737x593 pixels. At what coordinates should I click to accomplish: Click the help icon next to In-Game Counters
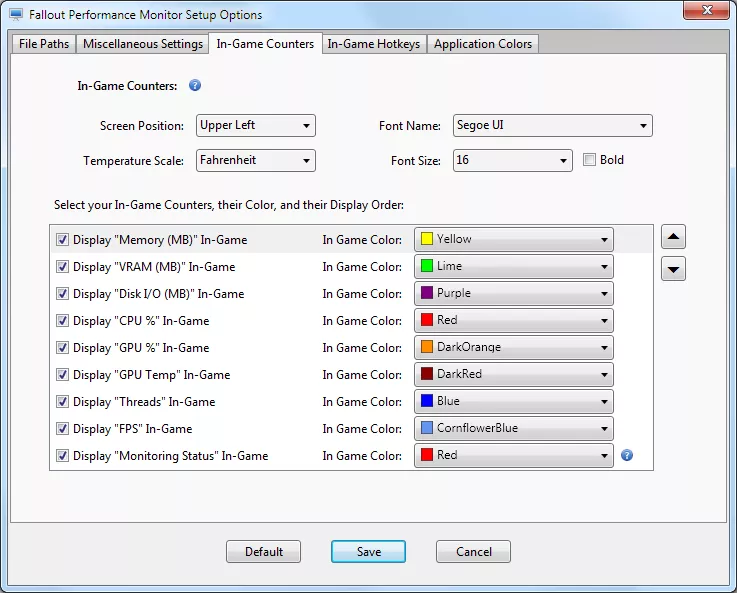tap(195, 86)
